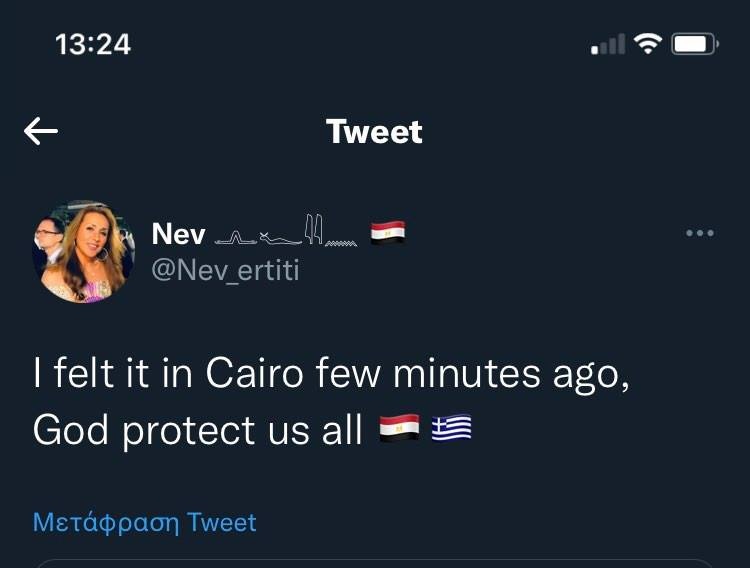Tap the Greece flag emoji in the tweet

pos(451,429)
